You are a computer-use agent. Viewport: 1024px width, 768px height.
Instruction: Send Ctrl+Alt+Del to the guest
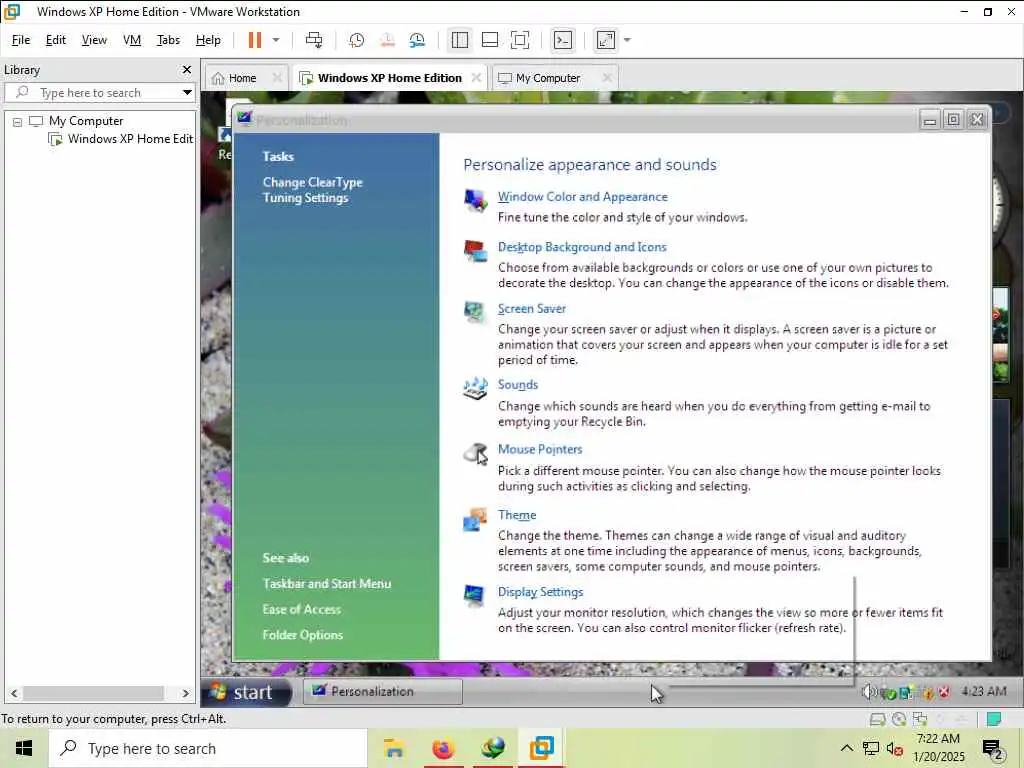(x=314, y=40)
